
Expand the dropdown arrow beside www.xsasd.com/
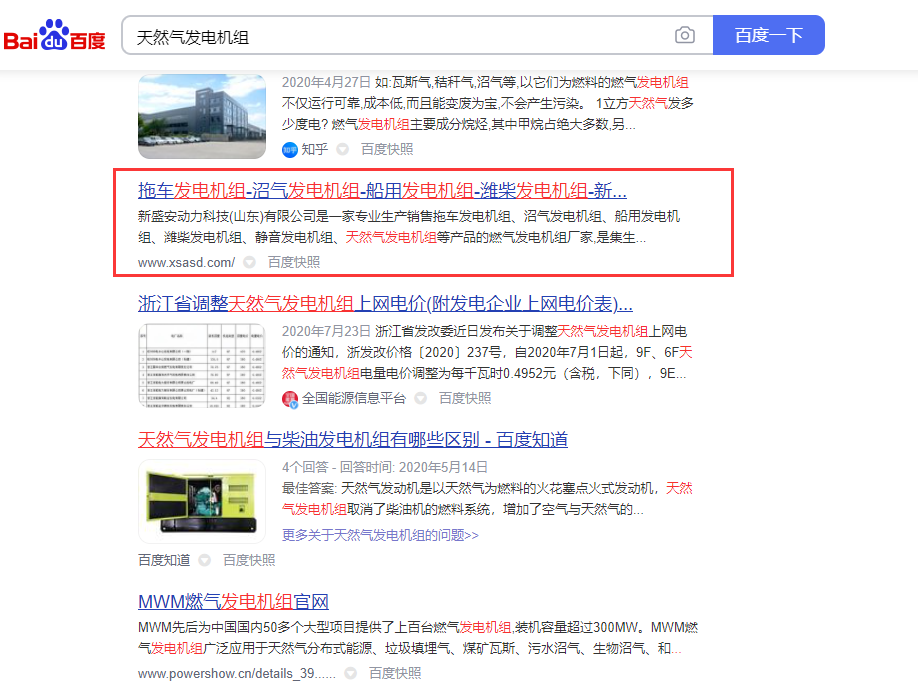[x=249, y=262]
